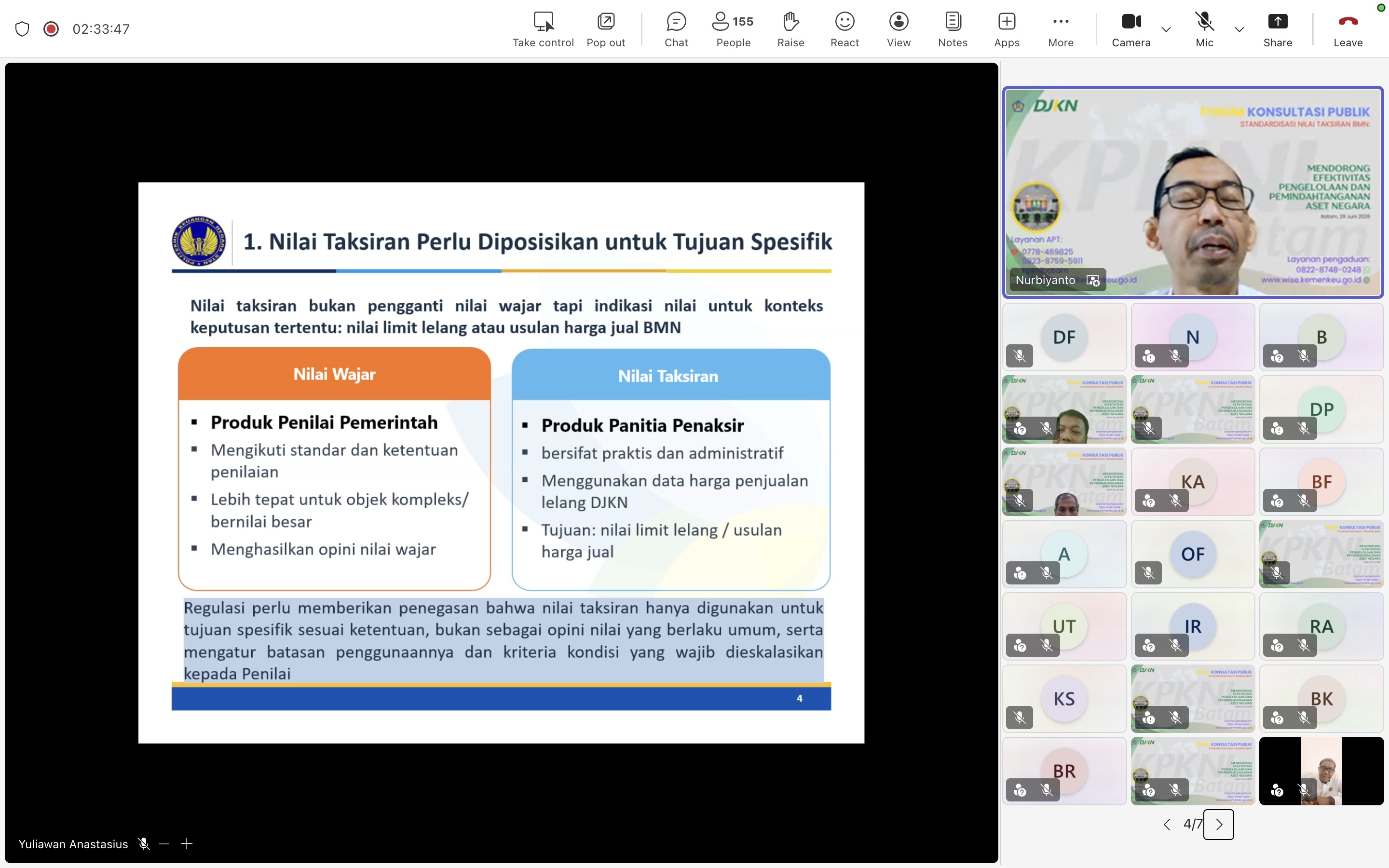Click the orange Nilai Wajar header
1389x868 pixels.
[x=334, y=374]
